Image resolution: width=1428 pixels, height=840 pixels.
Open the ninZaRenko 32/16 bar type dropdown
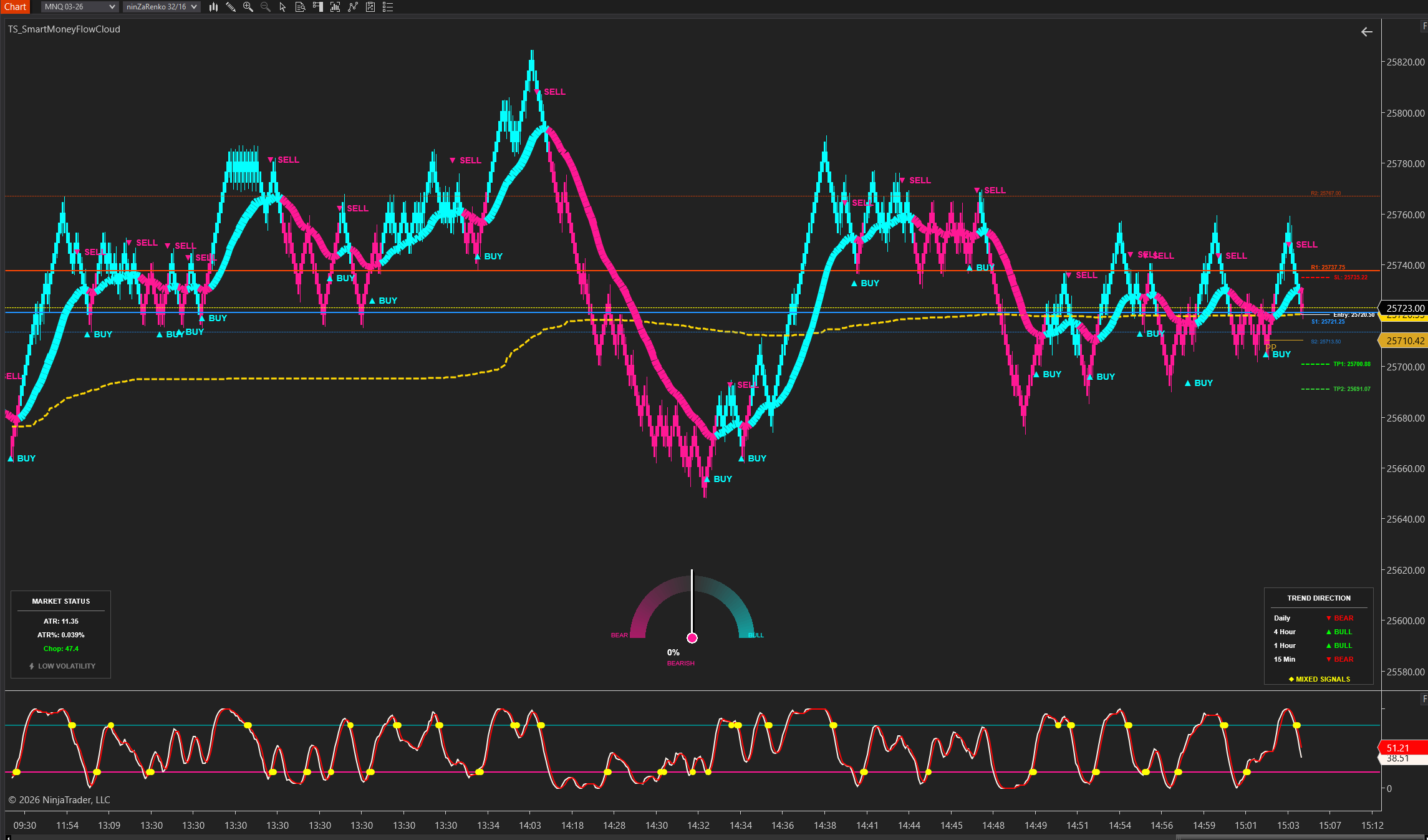coord(161,7)
